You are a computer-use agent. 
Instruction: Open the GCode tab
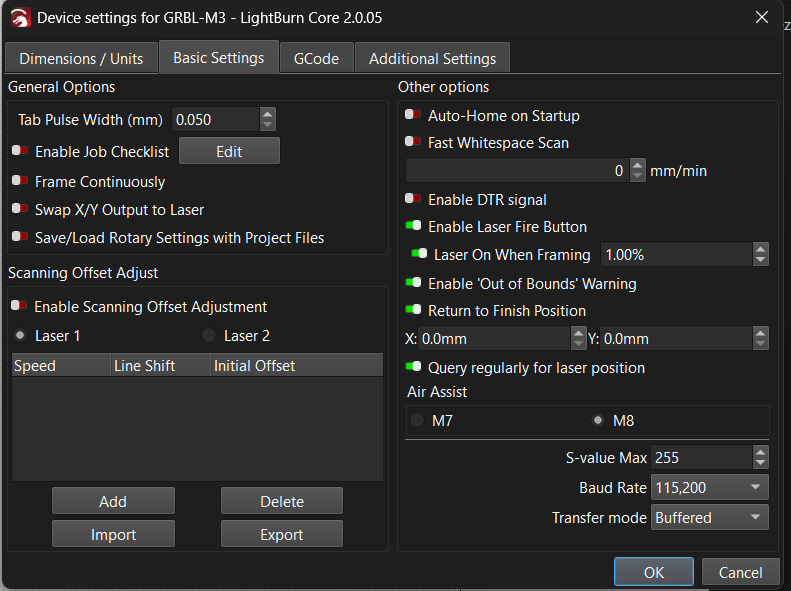point(316,58)
